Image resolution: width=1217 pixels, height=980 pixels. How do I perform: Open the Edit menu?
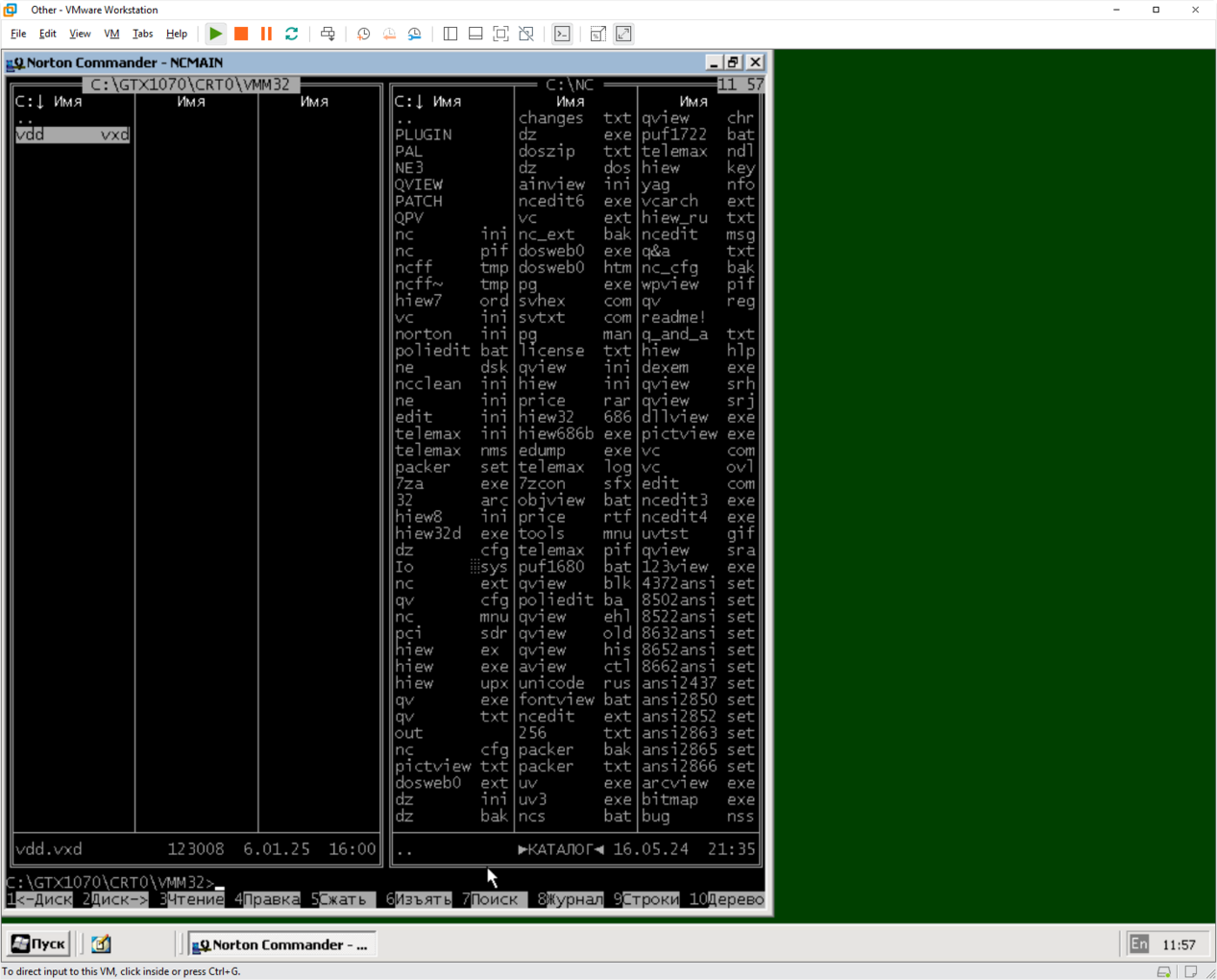47,34
